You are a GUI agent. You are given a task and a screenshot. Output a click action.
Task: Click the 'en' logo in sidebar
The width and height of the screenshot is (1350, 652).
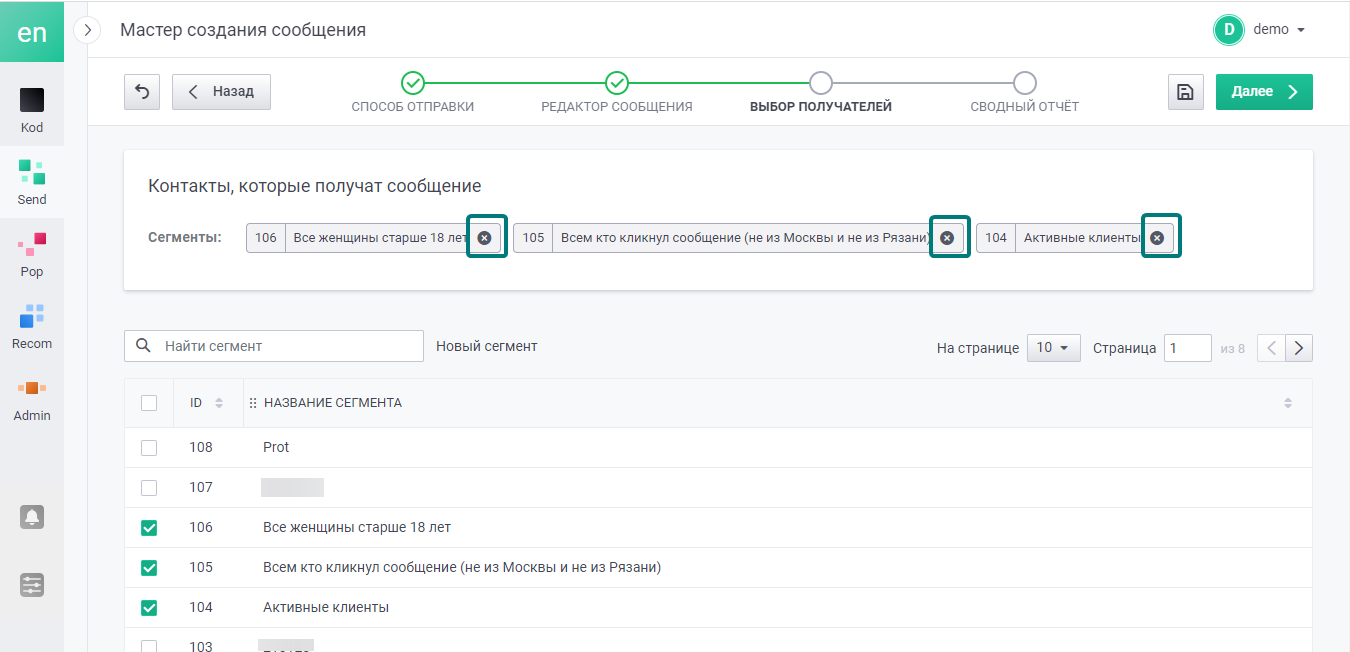(x=32, y=32)
